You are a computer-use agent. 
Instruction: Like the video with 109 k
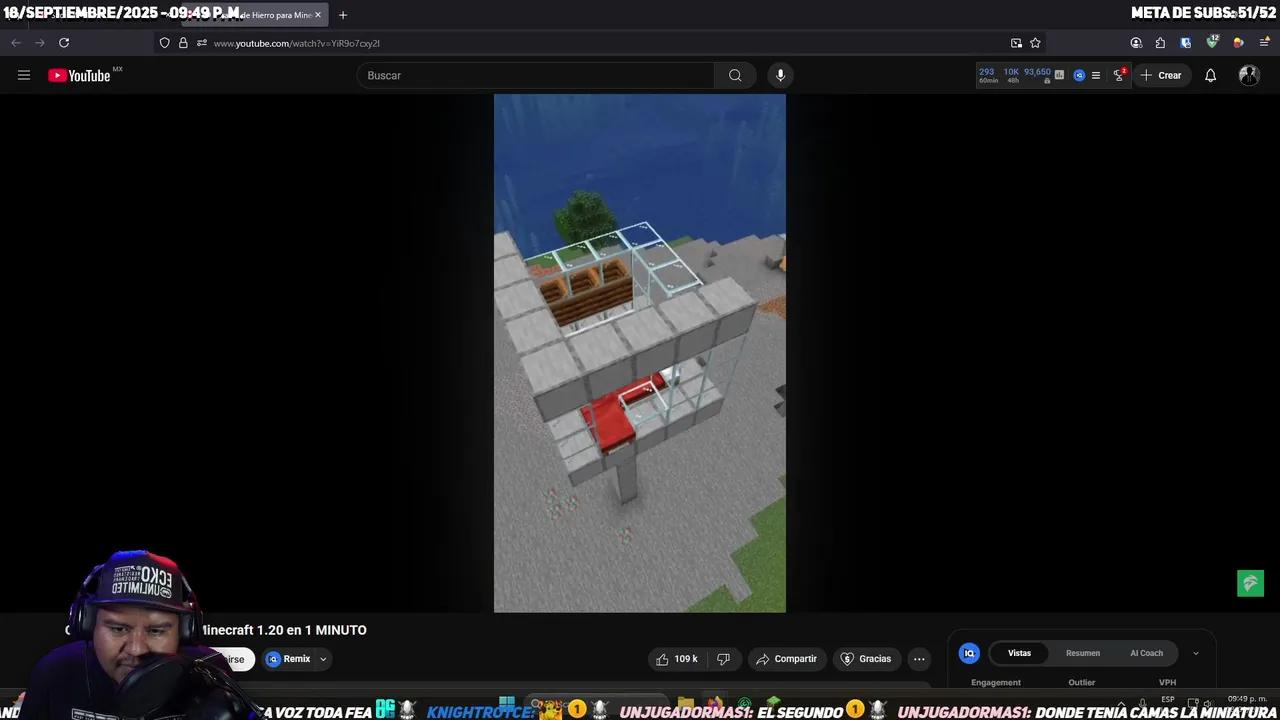[677, 659]
